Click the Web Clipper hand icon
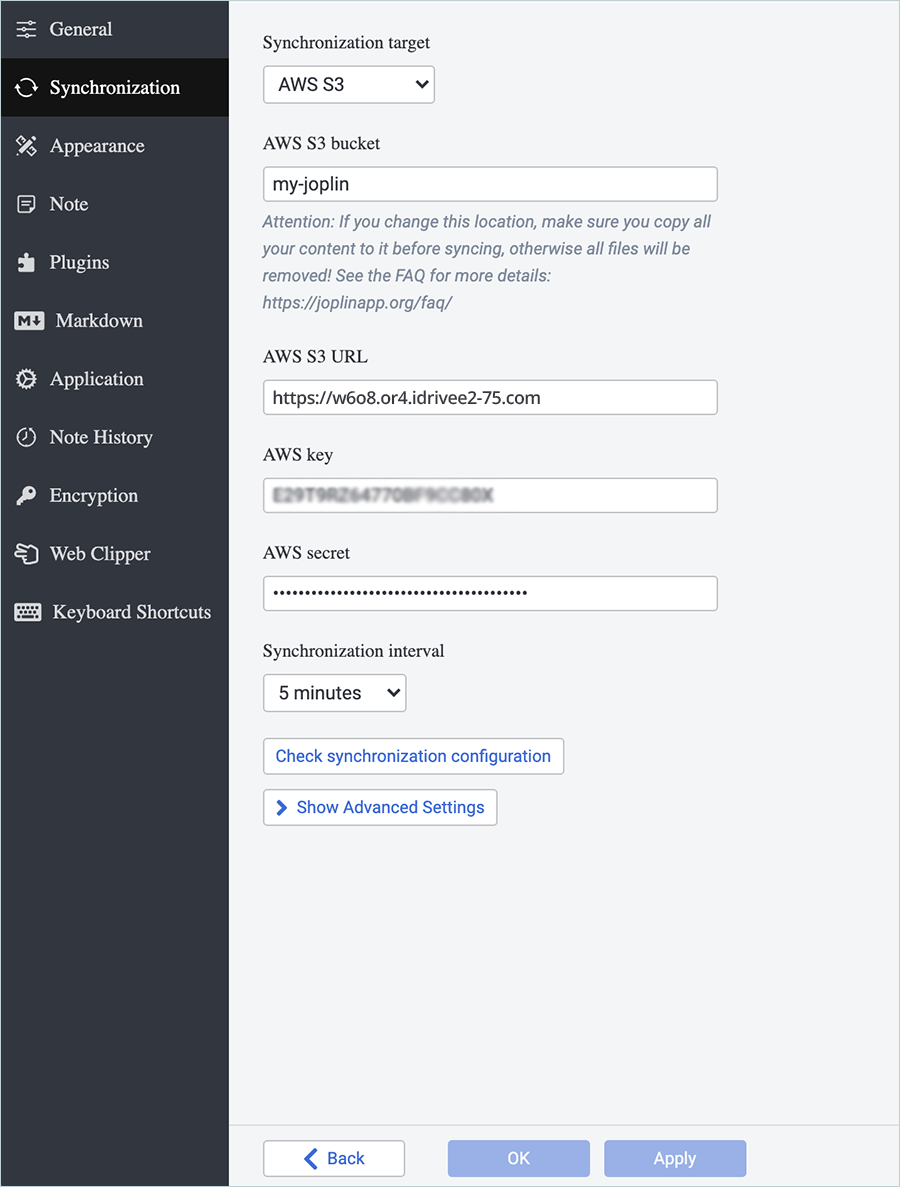Screen dimensions: 900x1187 coord(26,554)
